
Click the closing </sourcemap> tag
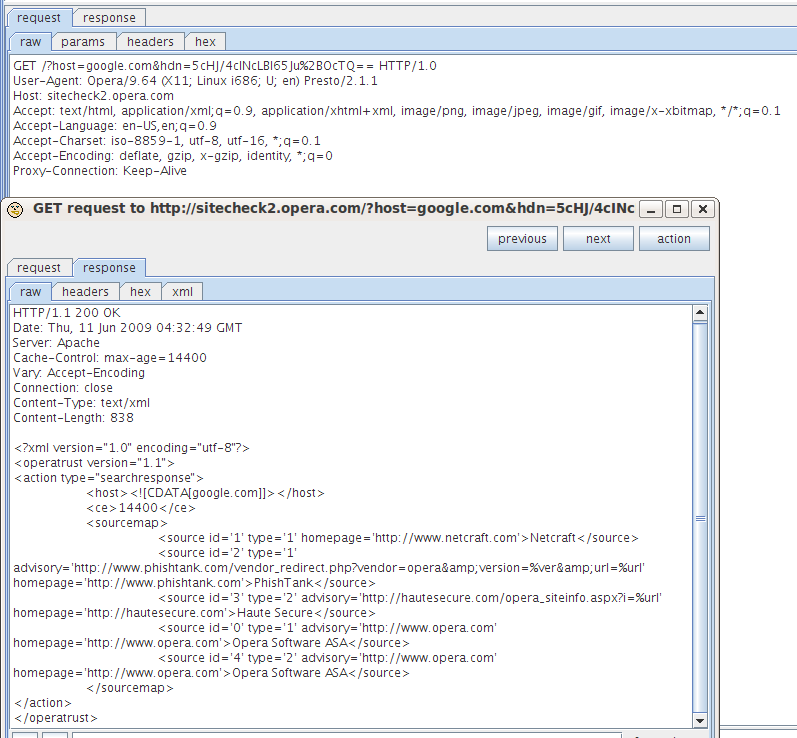tap(130, 688)
